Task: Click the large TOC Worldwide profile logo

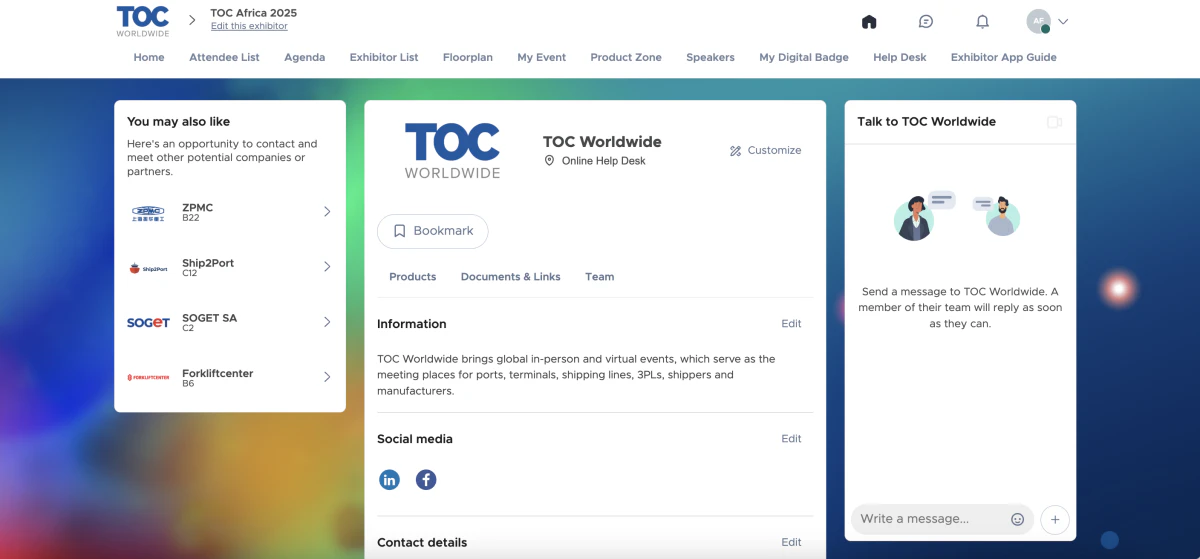Action: (x=452, y=150)
